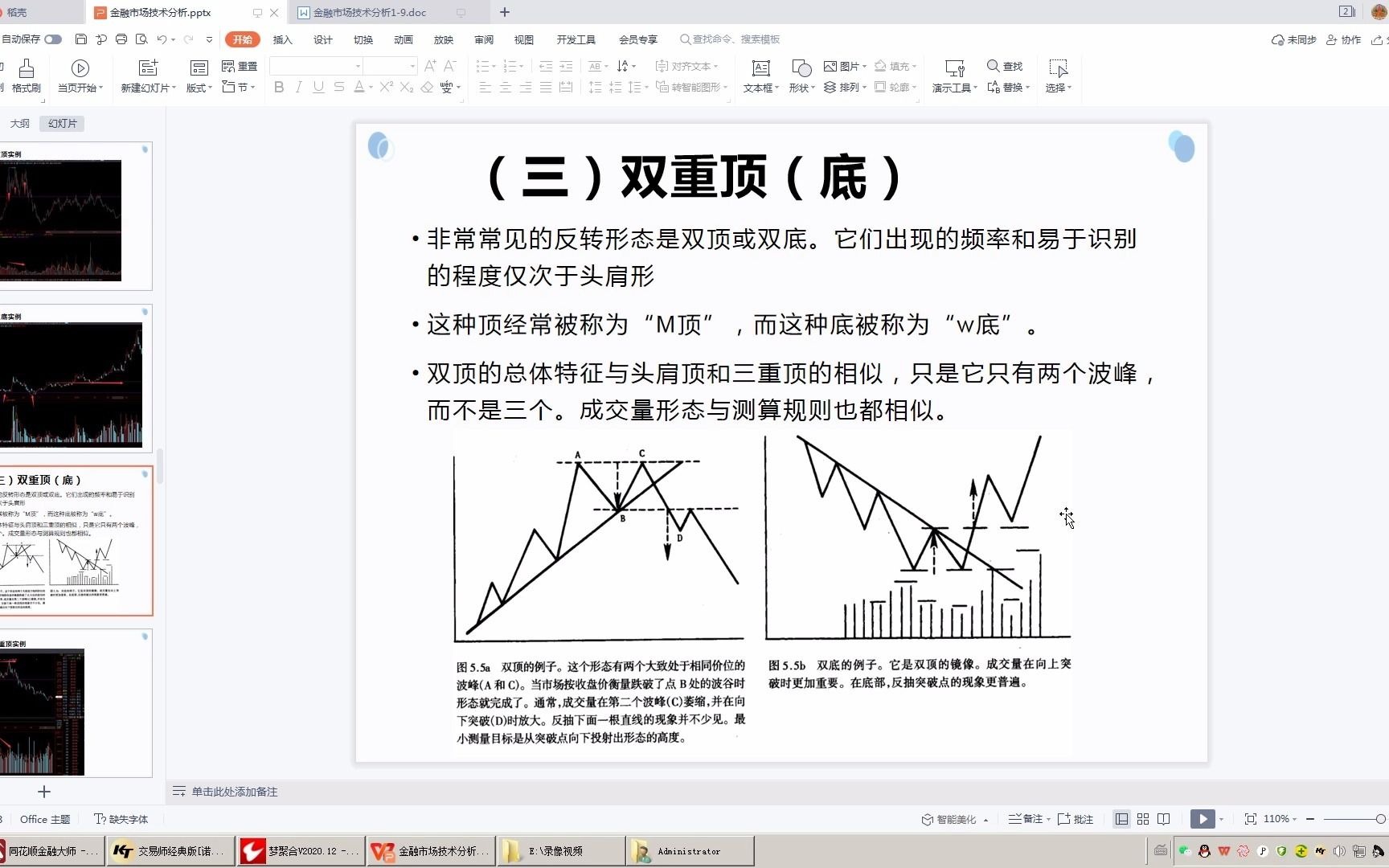Click the 批注 comment button
The image size is (1389, 868).
[x=1076, y=819]
